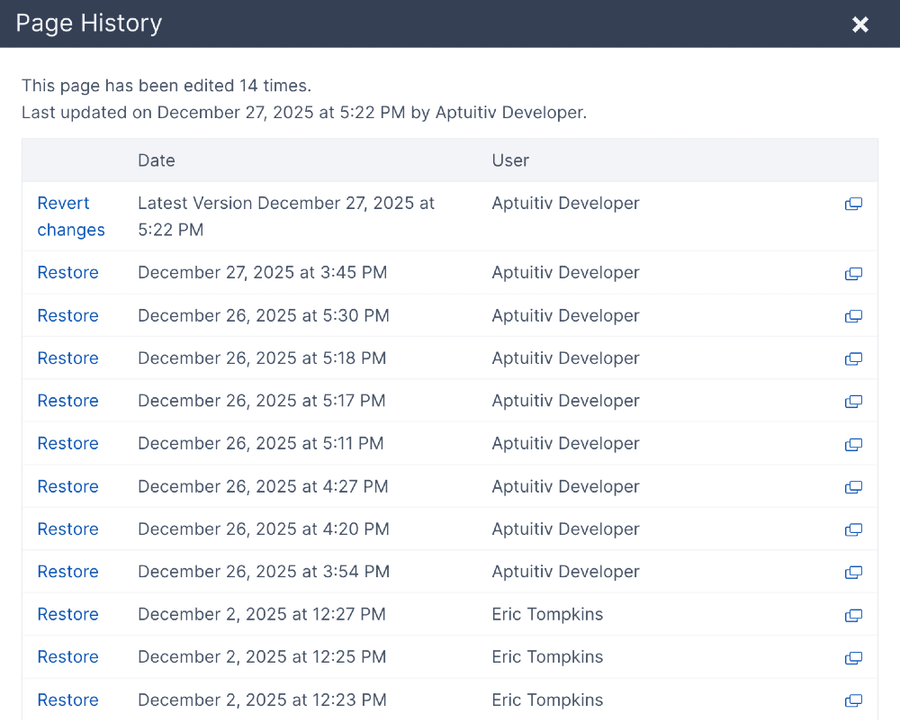This screenshot has width=900, height=720.
Task: Restore Eric Tompkins' 12:27 PM edit
Action: click(x=67, y=614)
